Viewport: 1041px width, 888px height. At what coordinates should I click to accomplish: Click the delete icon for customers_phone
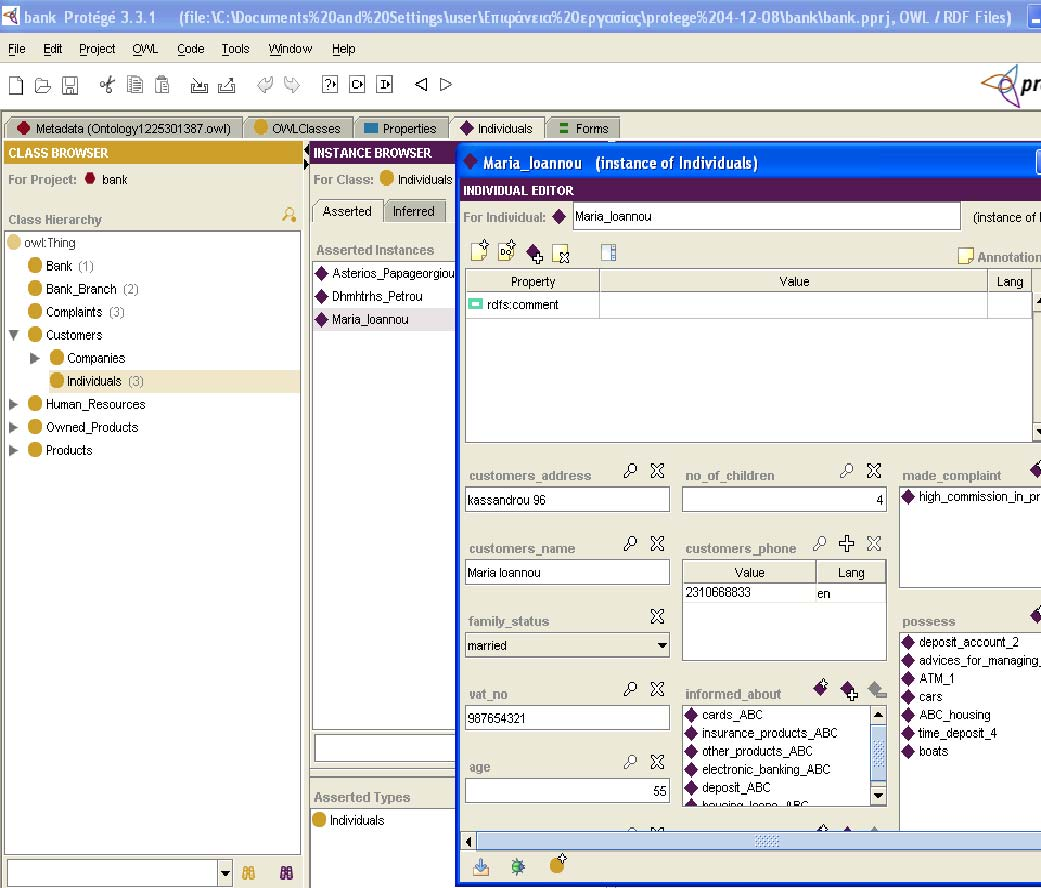coord(874,544)
